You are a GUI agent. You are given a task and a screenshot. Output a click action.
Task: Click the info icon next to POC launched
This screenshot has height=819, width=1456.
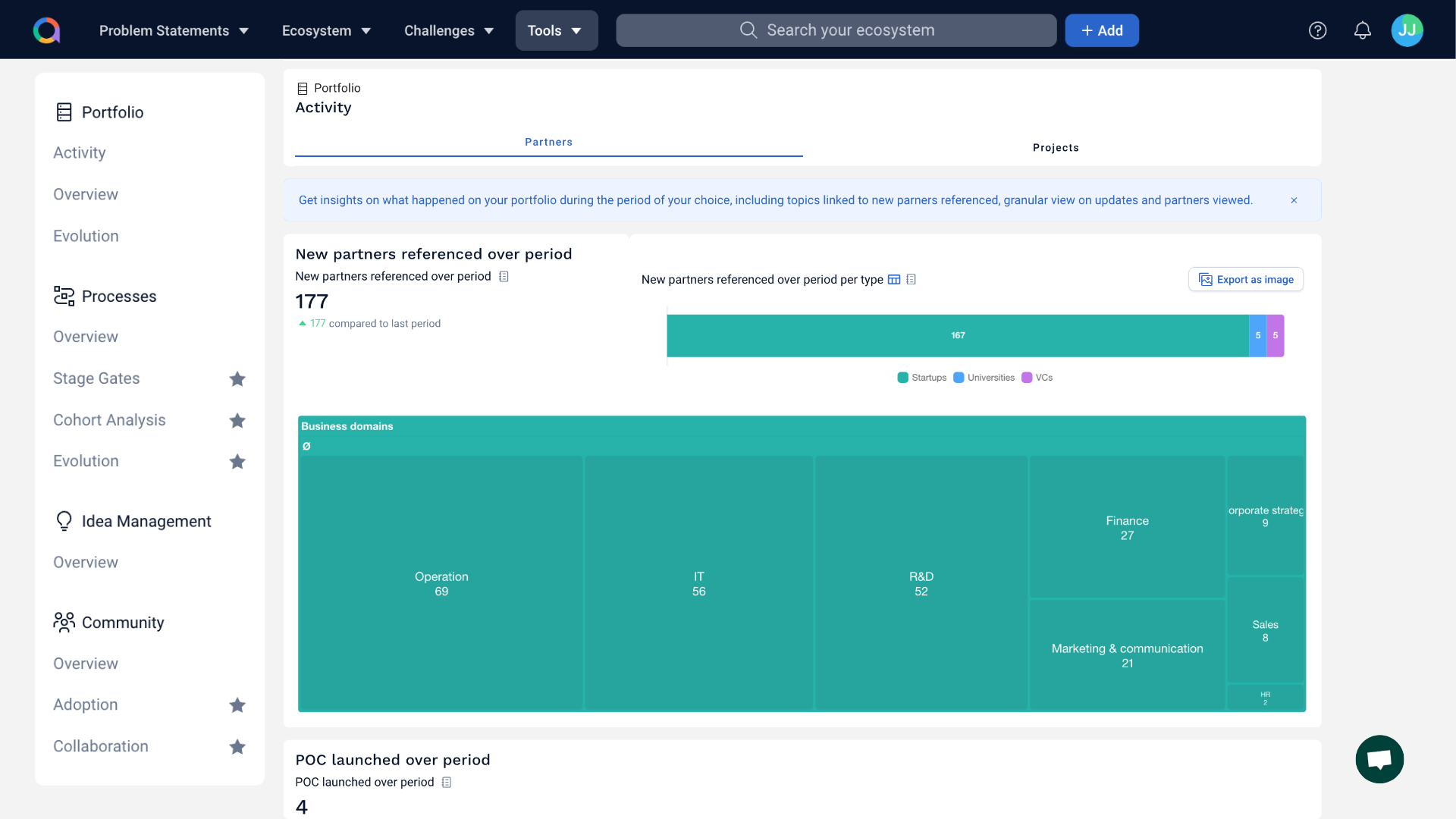[x=447, y=783]
